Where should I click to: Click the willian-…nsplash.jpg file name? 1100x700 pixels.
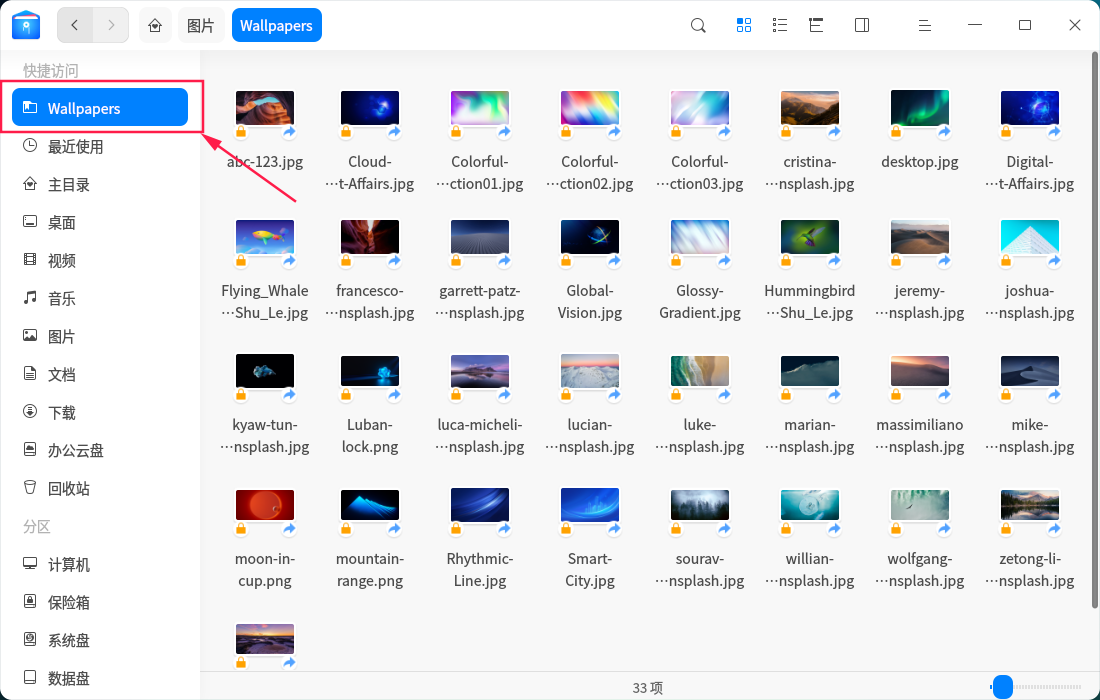[810, 570]
